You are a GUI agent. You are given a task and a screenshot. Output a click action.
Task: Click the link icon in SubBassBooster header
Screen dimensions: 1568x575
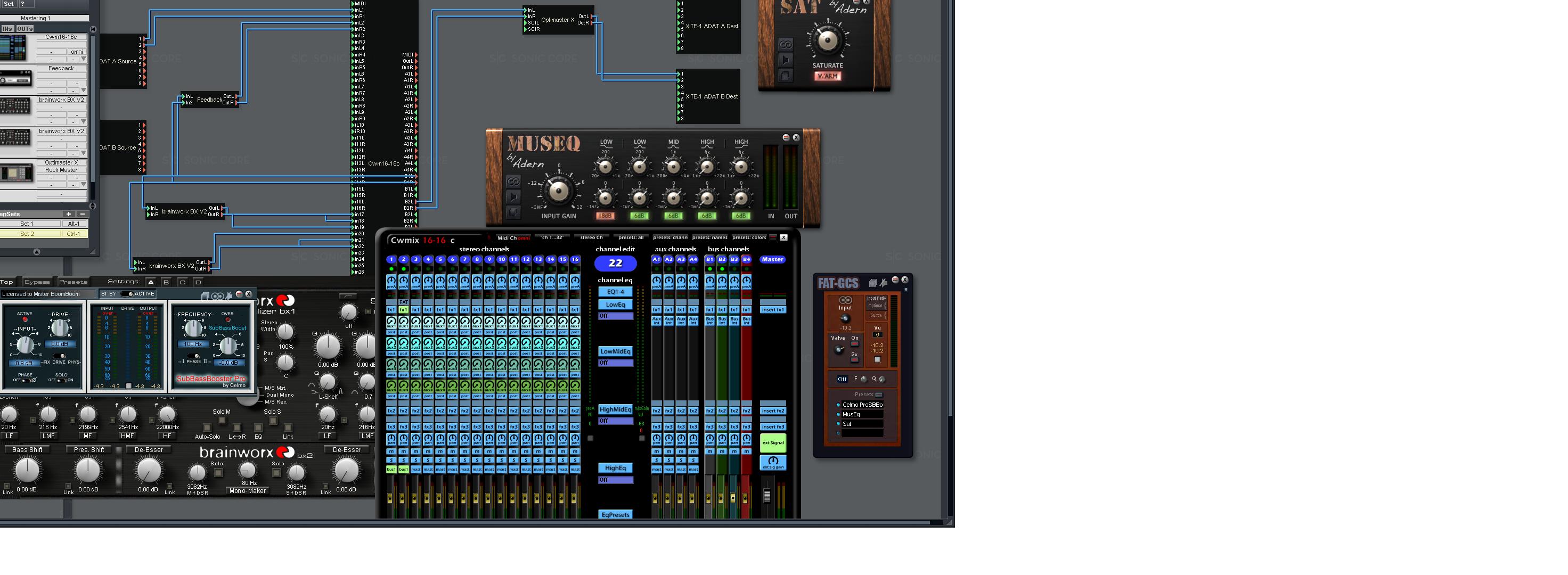217,295
